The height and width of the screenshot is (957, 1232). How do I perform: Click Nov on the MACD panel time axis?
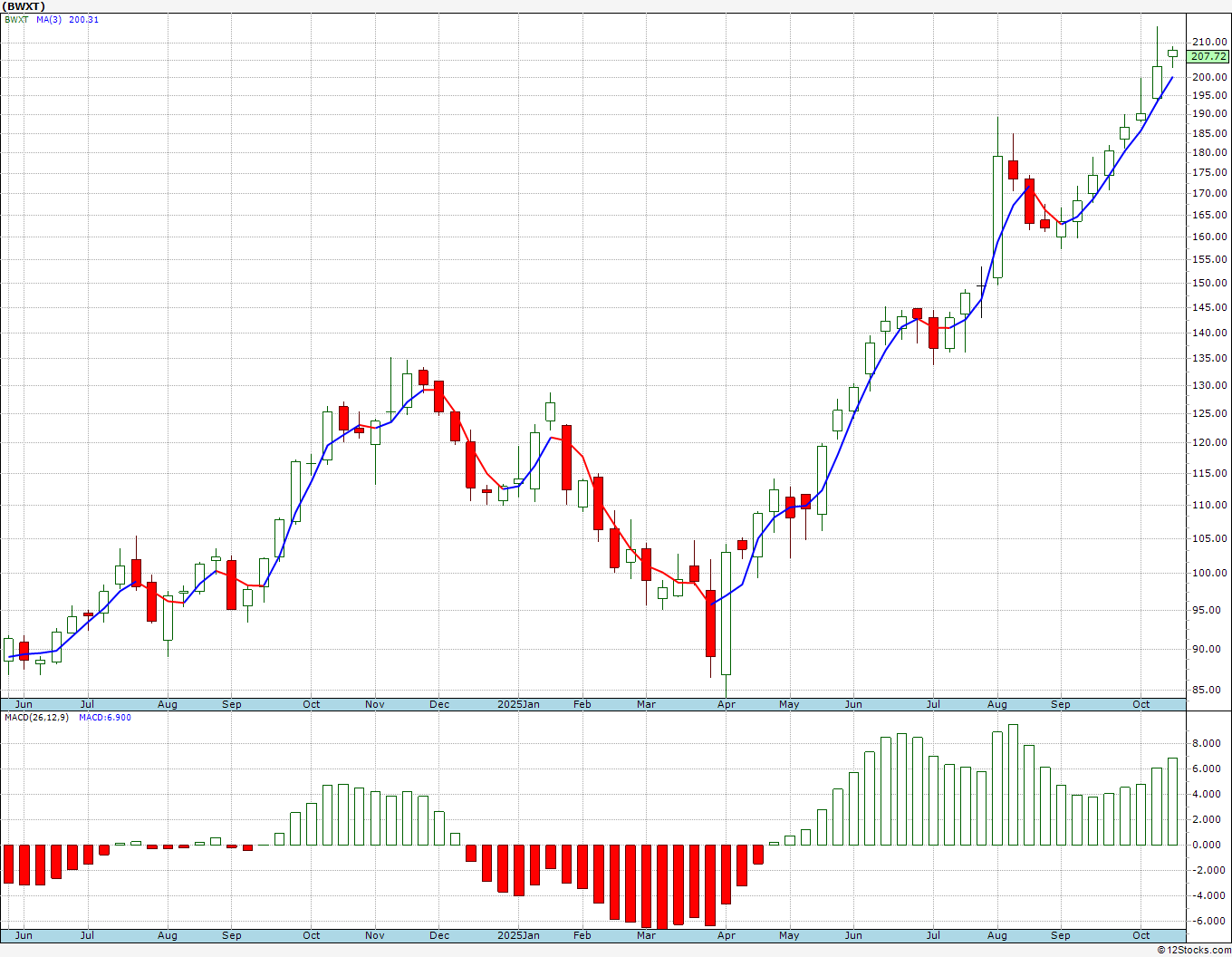point(375,935)
